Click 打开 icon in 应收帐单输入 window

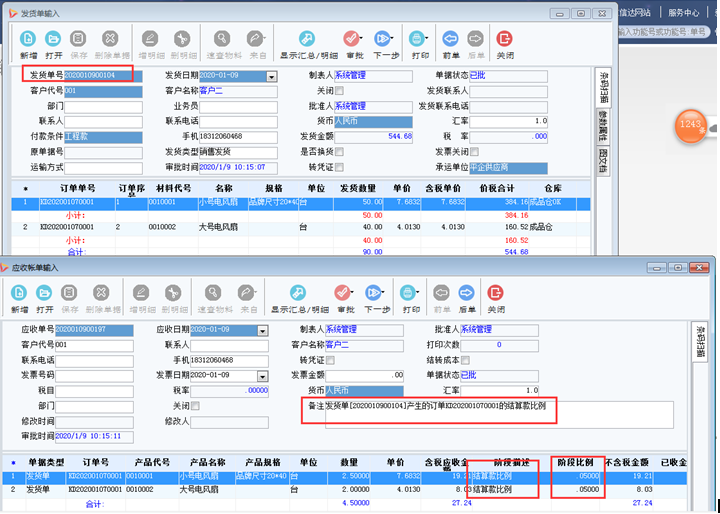tap(44, 293)
